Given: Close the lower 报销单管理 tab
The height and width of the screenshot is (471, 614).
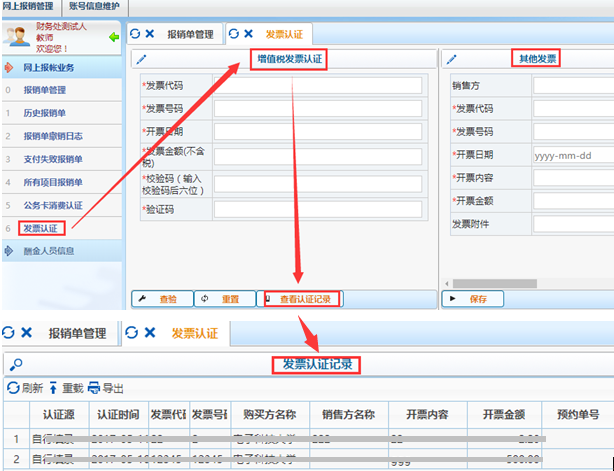Looking at the screenshot, I should point(27,333).
